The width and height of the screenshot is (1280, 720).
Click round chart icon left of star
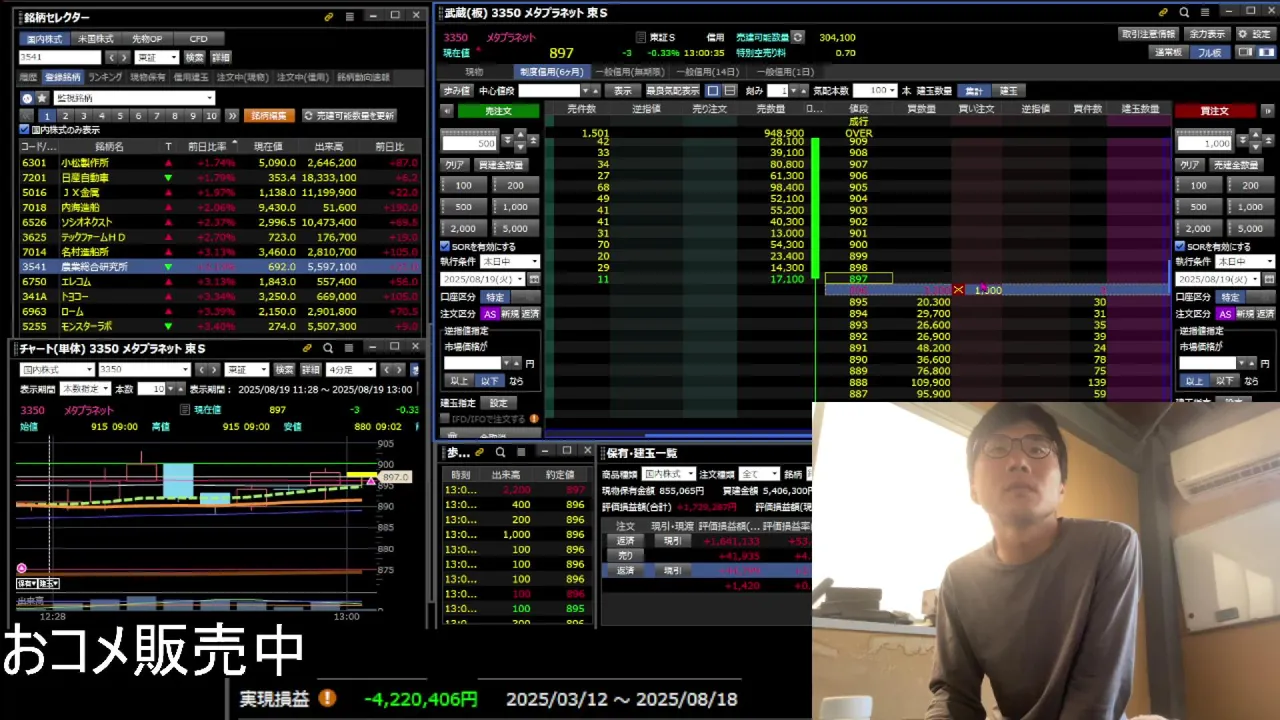point(27,98)
